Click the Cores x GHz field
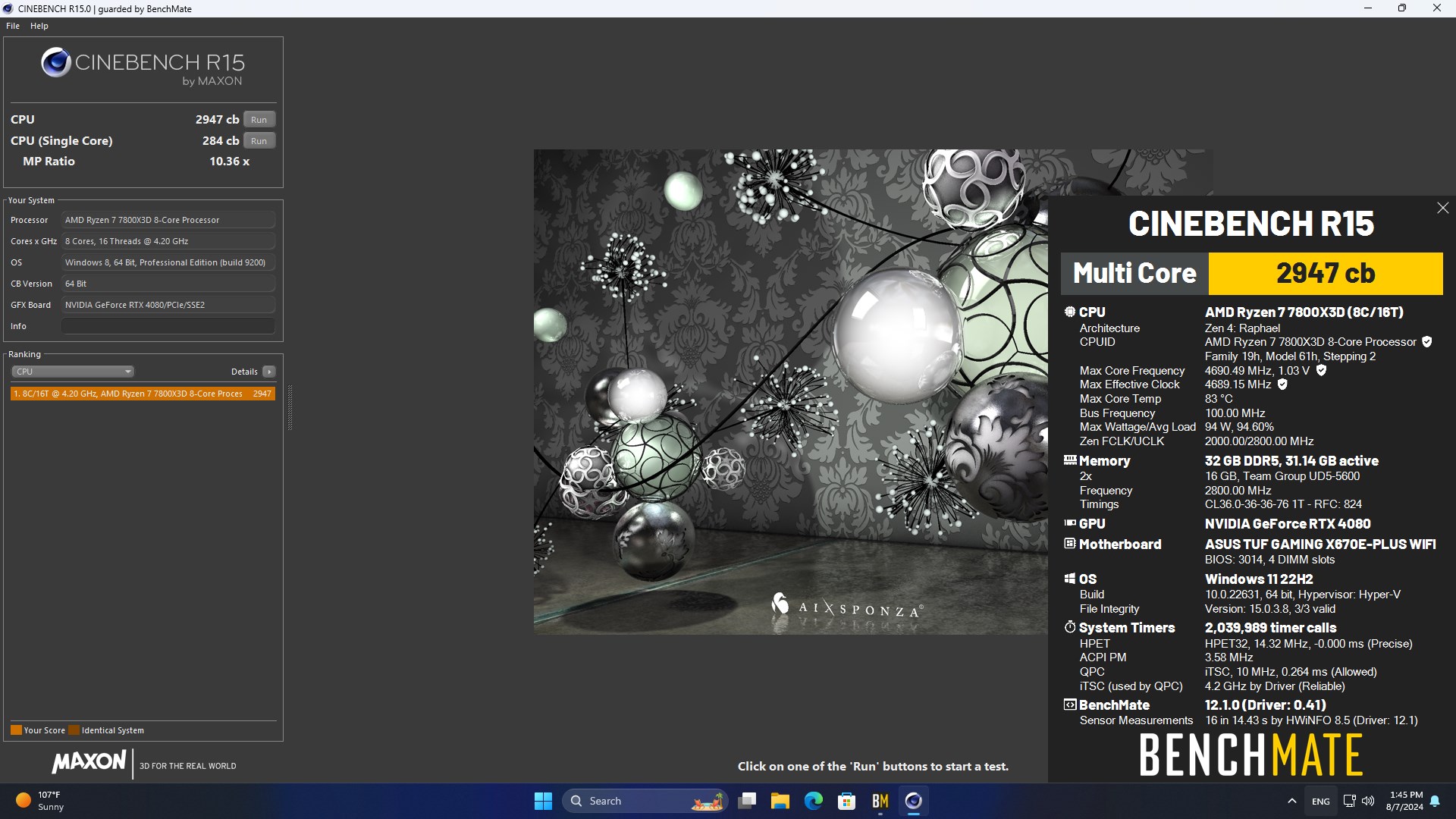The height and width of the screenshot is (819, 1456). coord(168,241)
